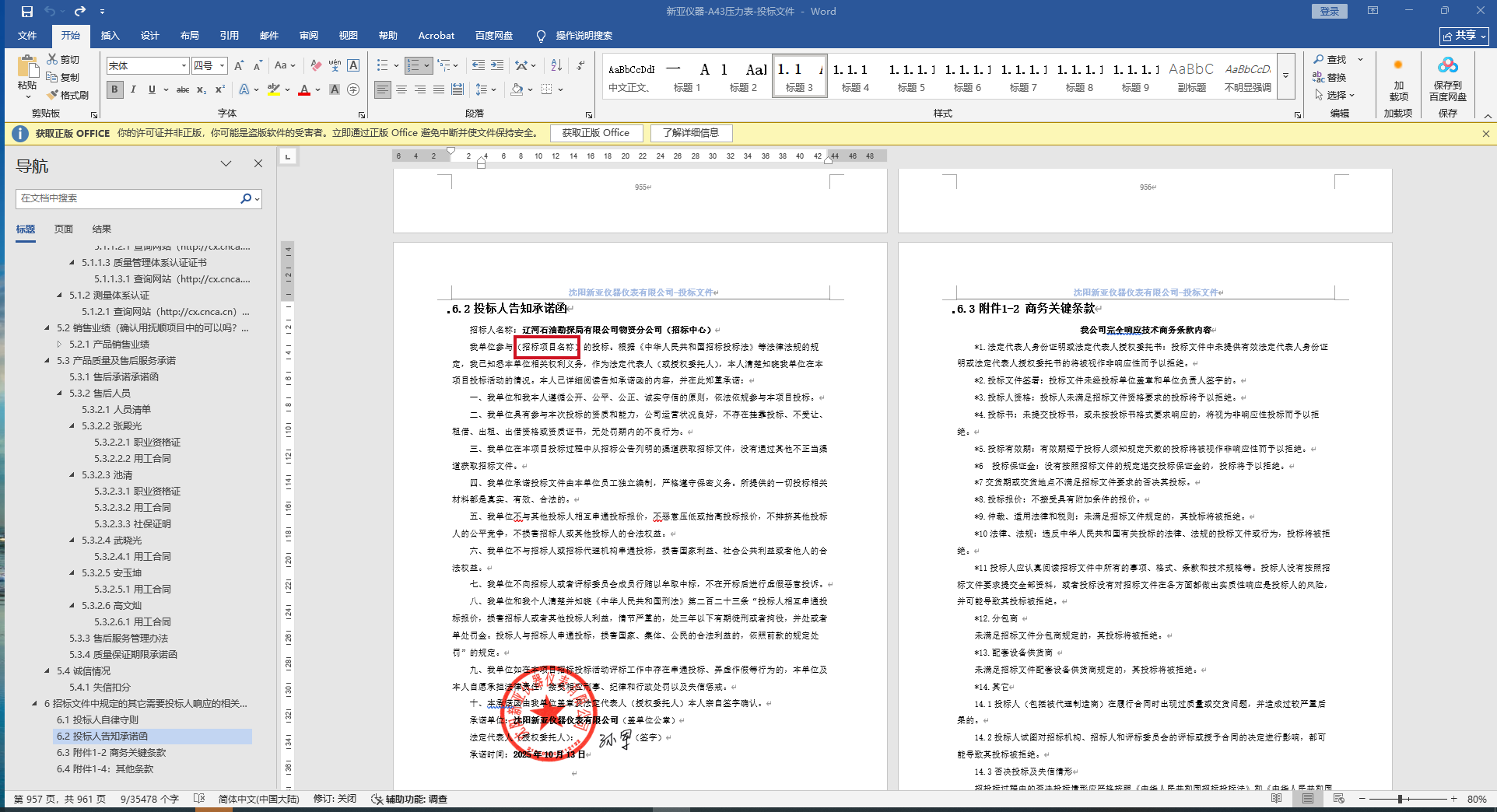Expand the styles gallery more arrow
Screen dimensions: 1497x812
click(x=1286, y=75)
